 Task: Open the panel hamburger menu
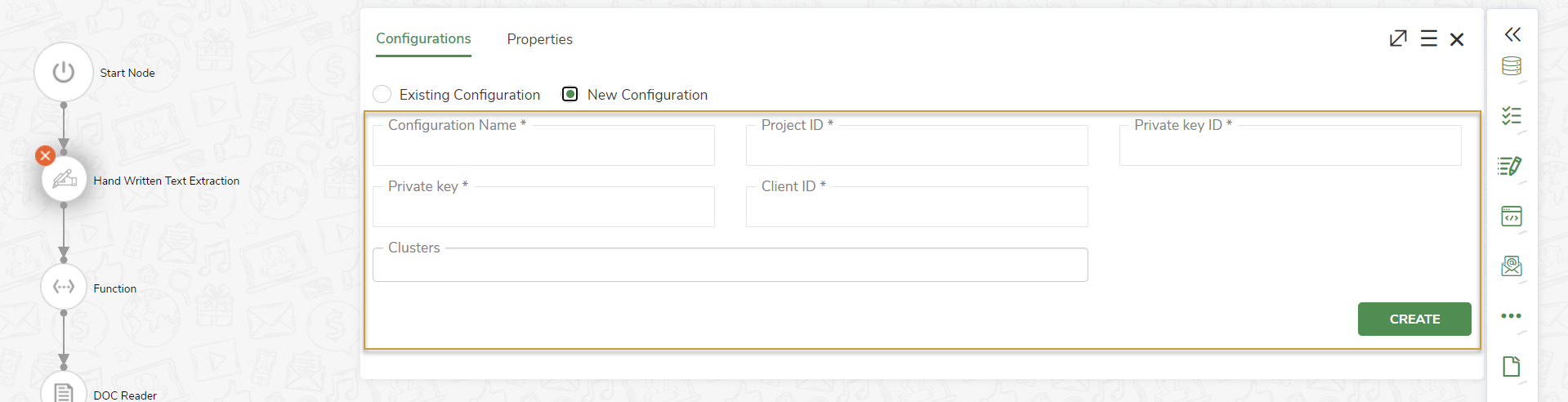[1428, 38]
